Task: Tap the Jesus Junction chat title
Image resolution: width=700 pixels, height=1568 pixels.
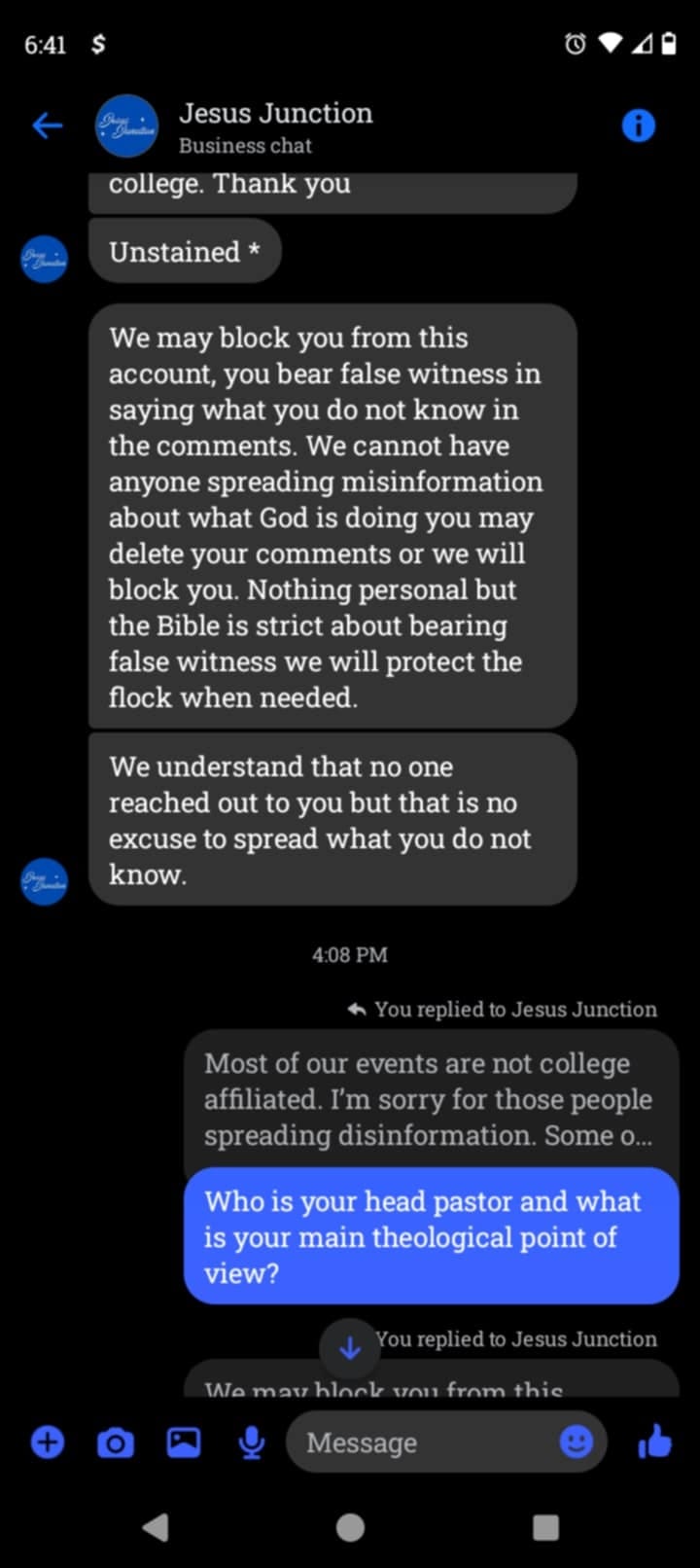Action: 275,115
